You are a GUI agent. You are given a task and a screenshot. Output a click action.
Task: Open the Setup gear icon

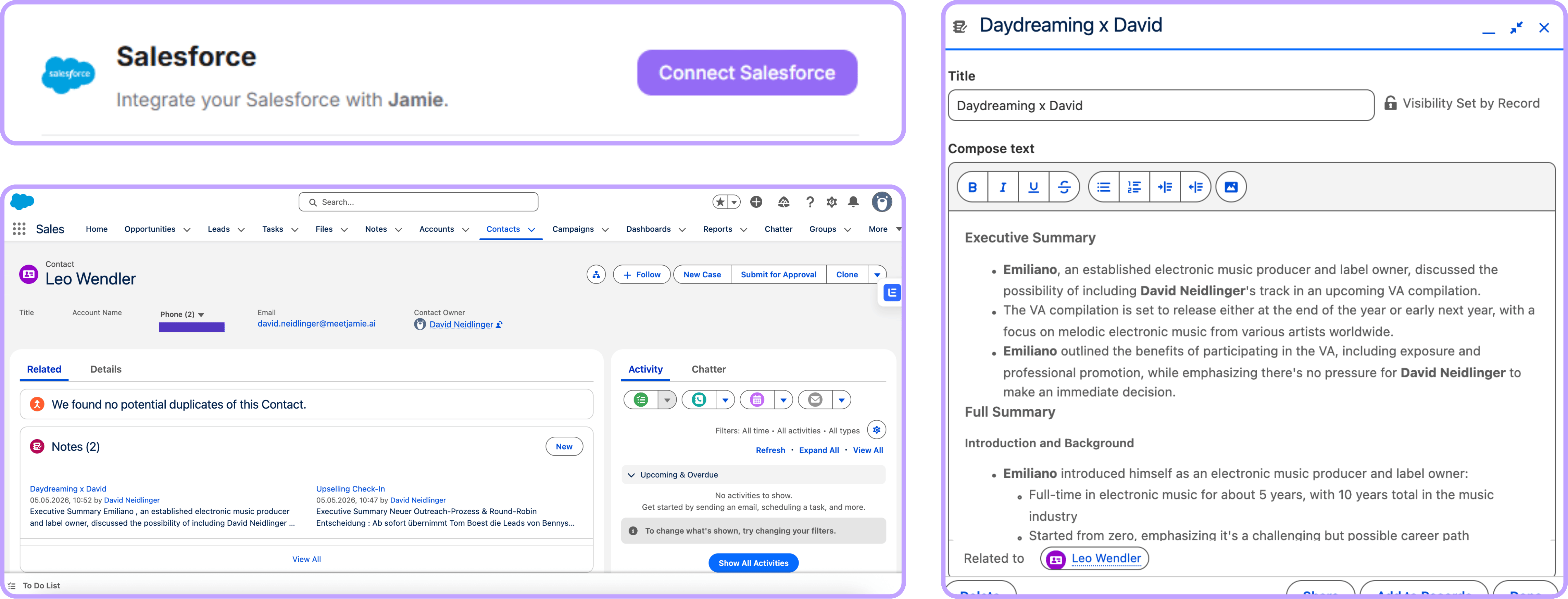(831, 202)
